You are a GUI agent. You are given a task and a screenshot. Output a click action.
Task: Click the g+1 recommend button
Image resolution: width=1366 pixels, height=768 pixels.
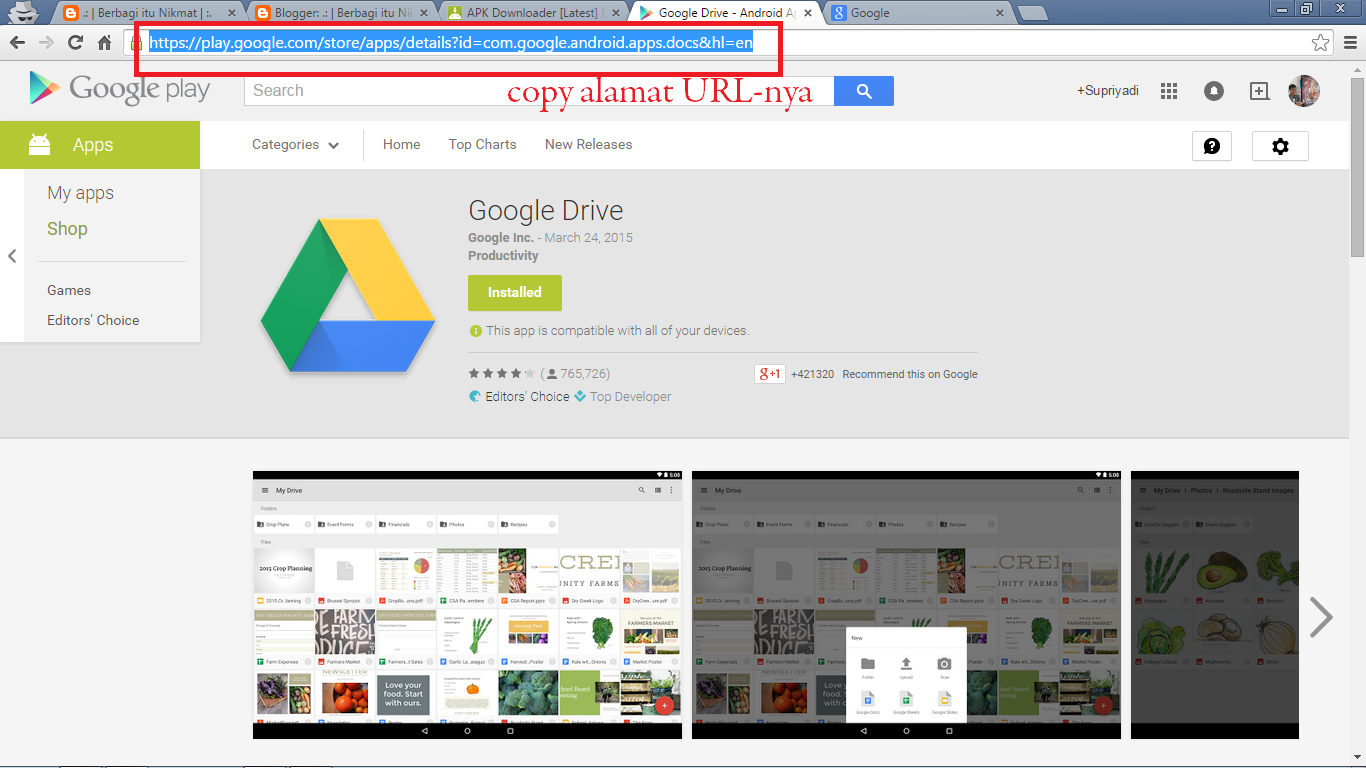[x=770, y=374]
